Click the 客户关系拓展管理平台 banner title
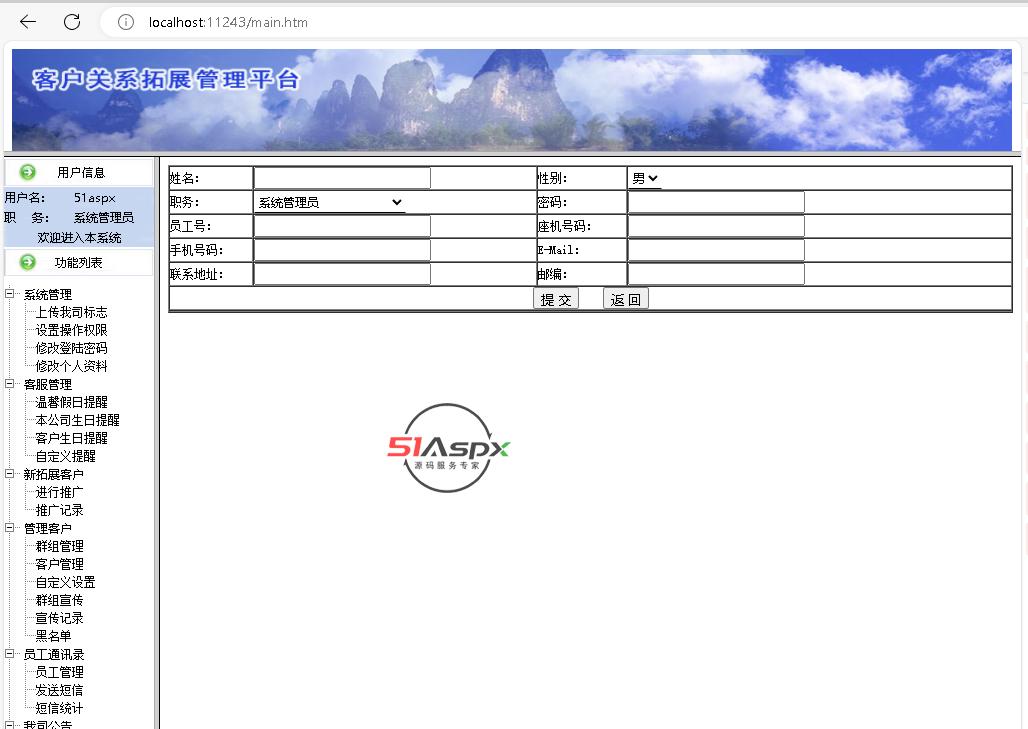 [x=166, y=79]
